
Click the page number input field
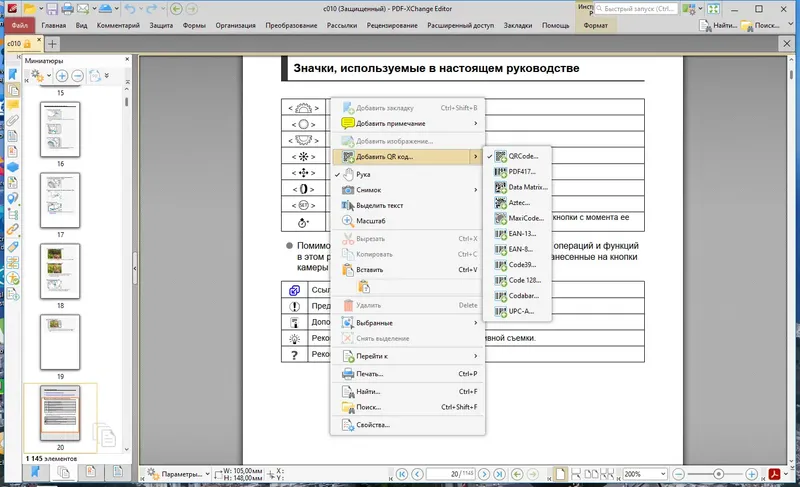(x=451, y=474)
